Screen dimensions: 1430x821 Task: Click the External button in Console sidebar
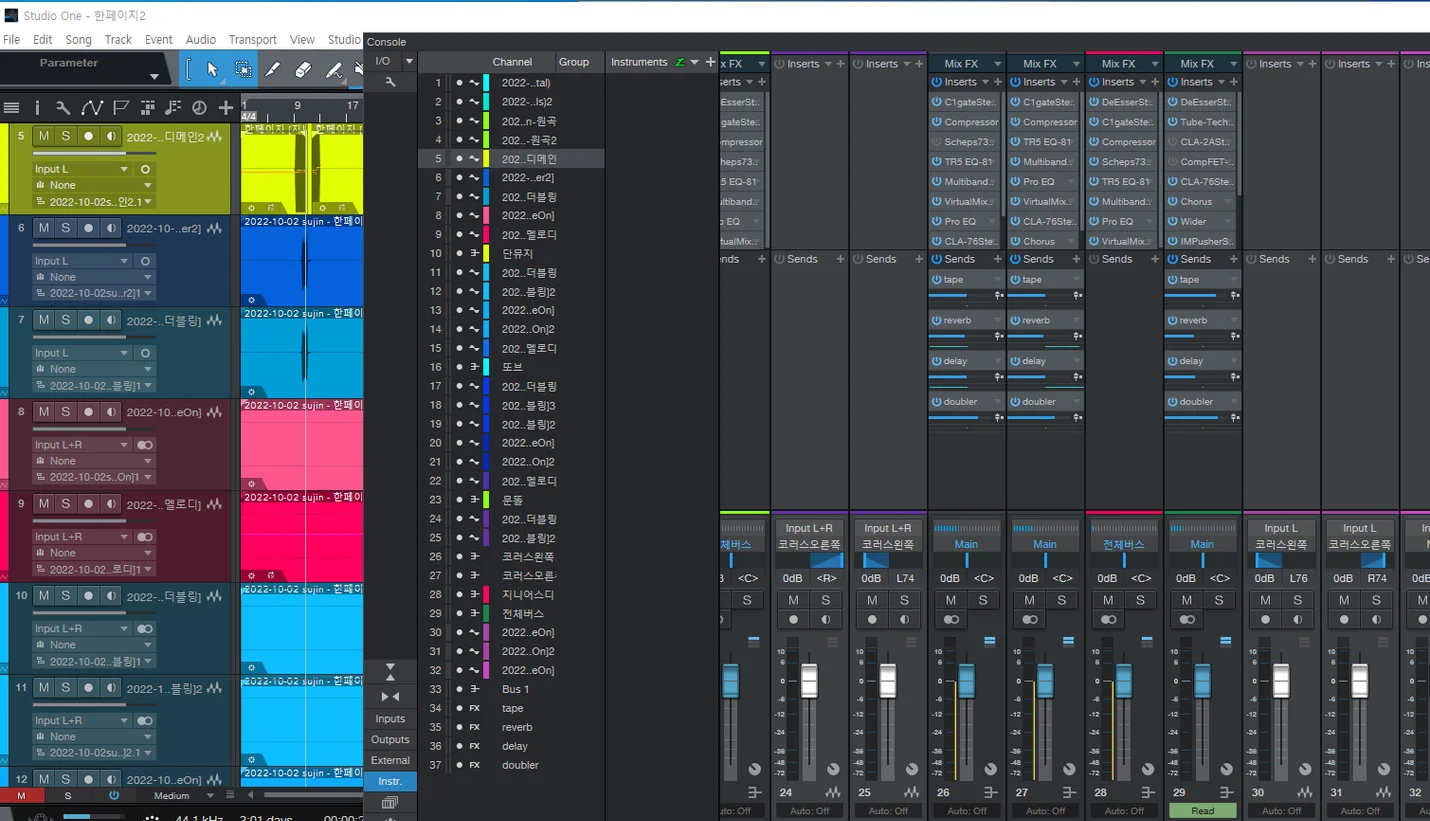(390, 761)
